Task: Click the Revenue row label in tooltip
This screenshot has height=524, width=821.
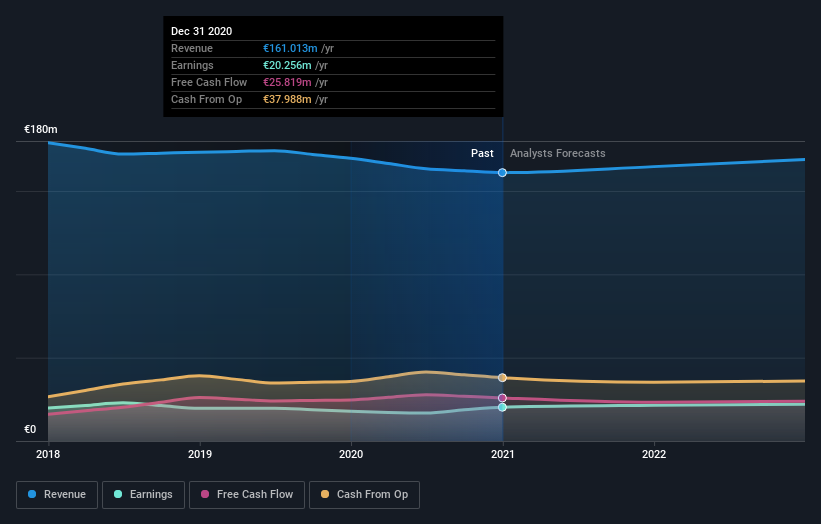Action: coord(192,48)
